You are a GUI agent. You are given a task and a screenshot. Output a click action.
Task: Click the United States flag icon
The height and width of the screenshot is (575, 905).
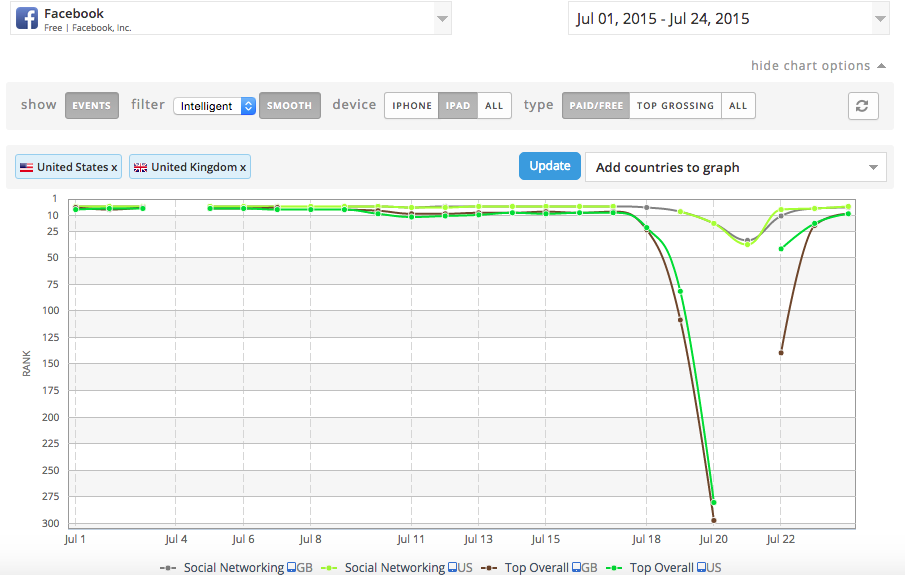pyautogui.click(x=27, y=167)
